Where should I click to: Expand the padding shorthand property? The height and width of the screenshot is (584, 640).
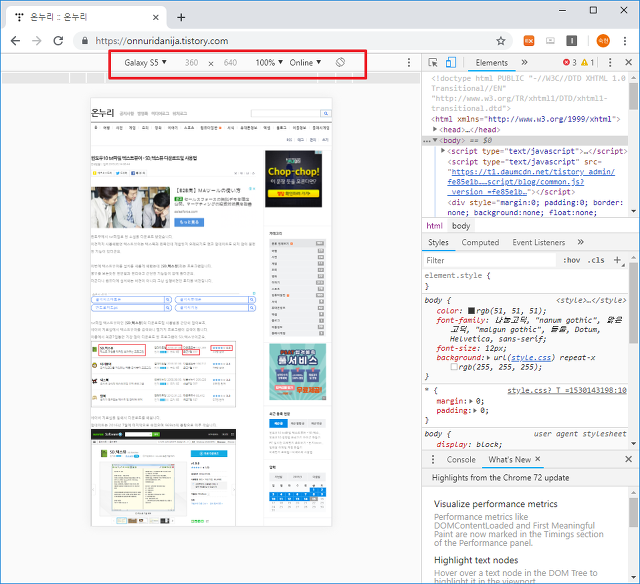[x=475, y=411]
